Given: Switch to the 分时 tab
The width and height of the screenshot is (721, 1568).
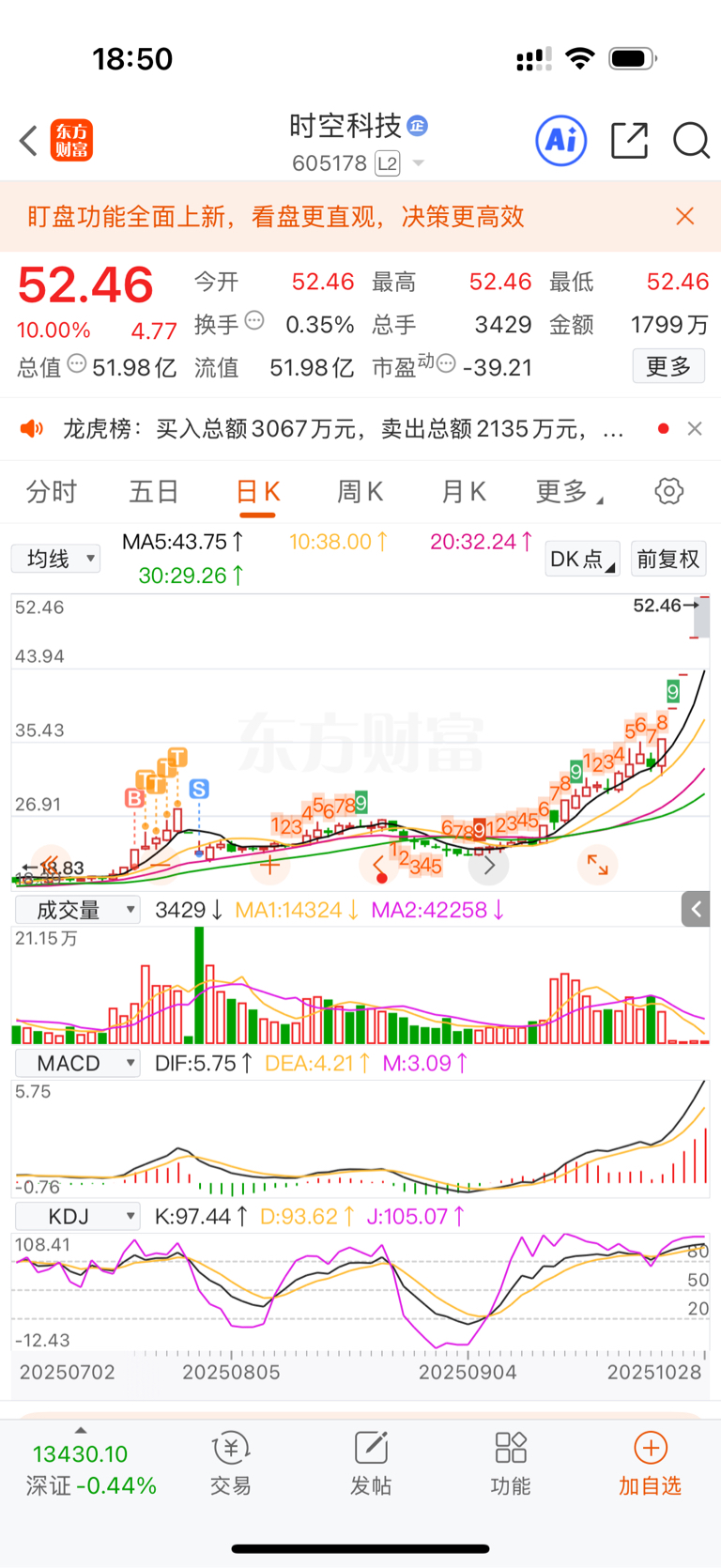Looking at the screenshot, I should [x=52, y=491].
